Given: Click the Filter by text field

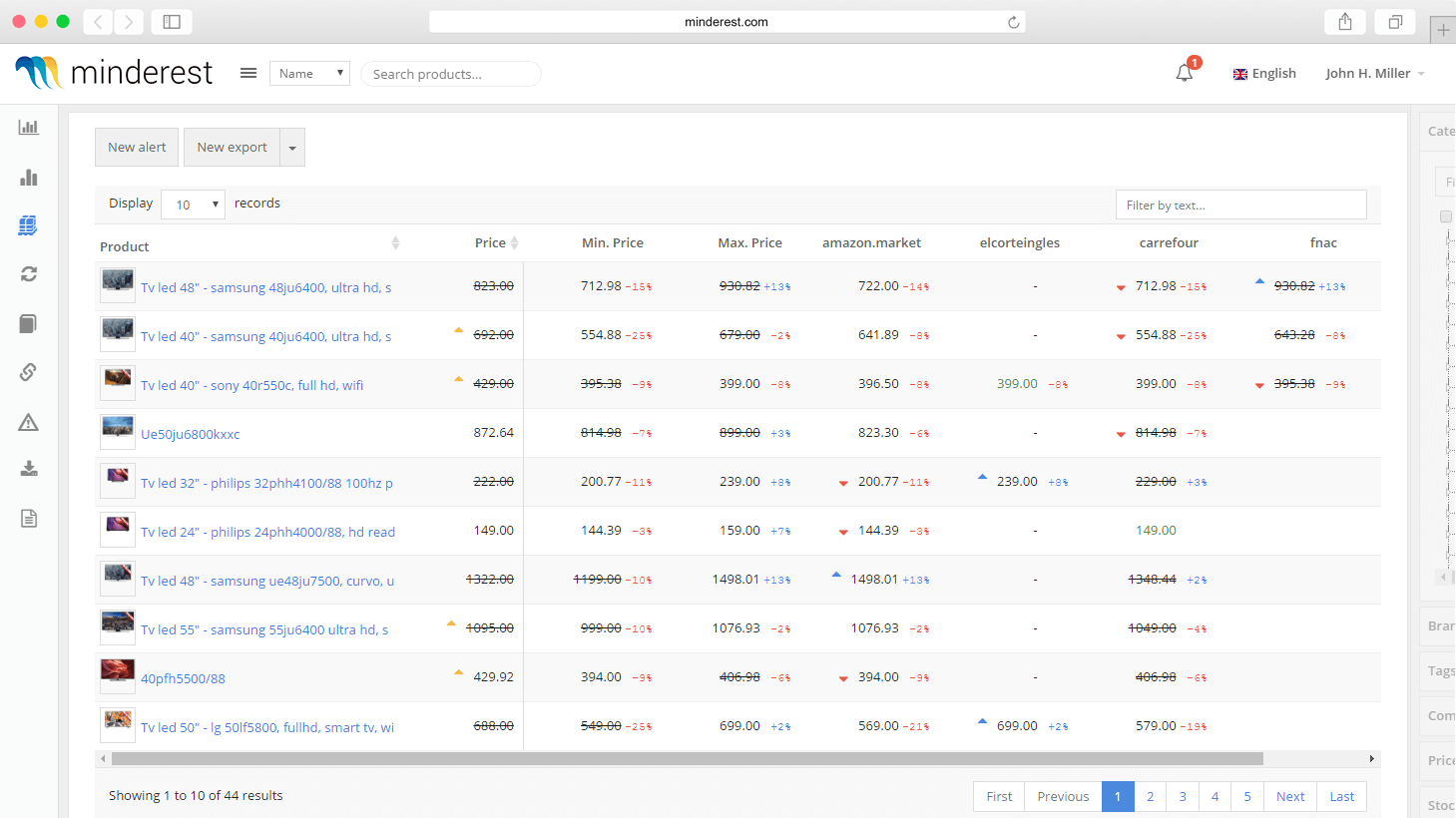Looking at the screenshot, I should (x=1240, y=204).
